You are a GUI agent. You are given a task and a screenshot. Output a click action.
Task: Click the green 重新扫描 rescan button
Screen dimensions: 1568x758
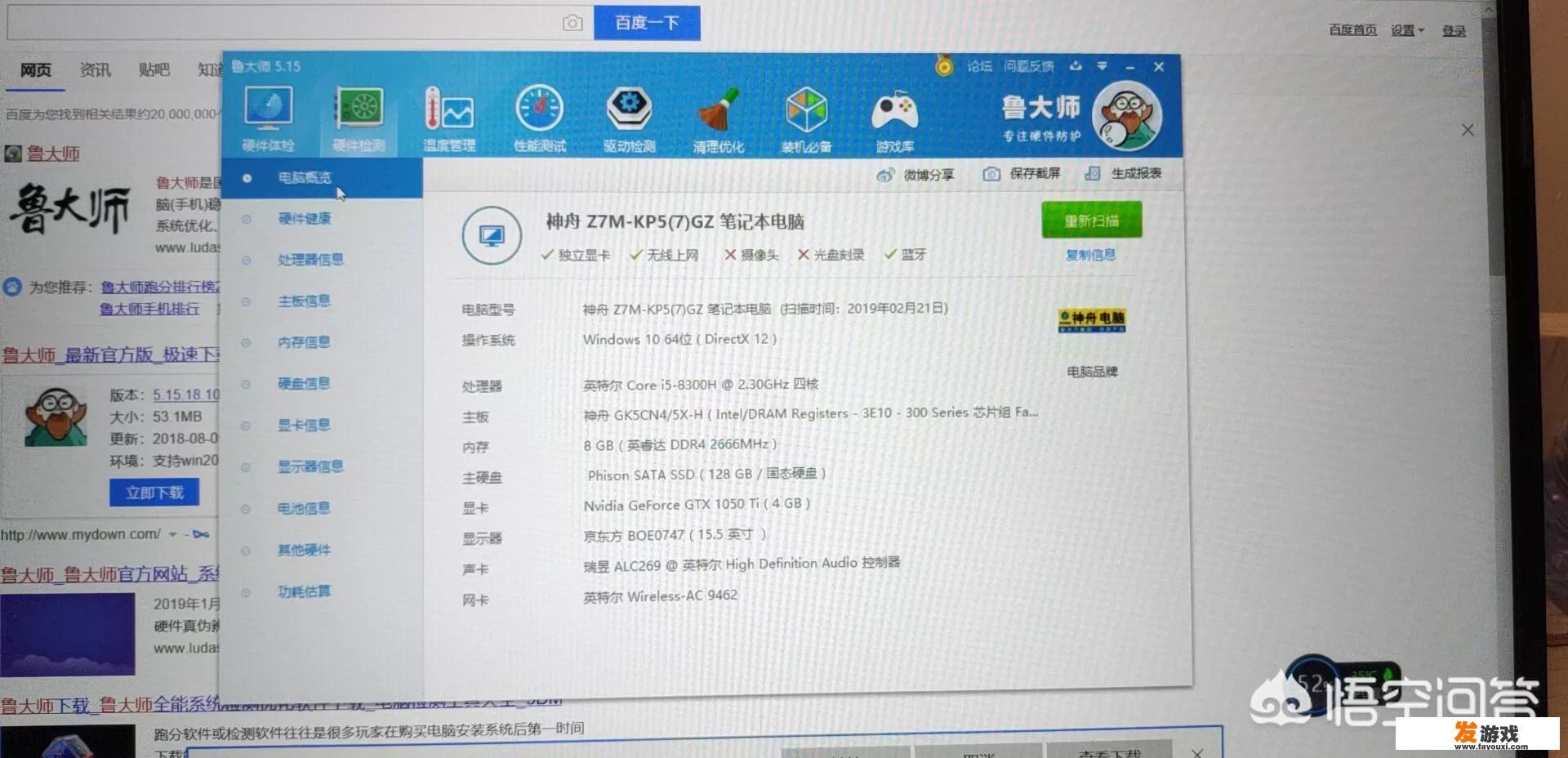1091,221
